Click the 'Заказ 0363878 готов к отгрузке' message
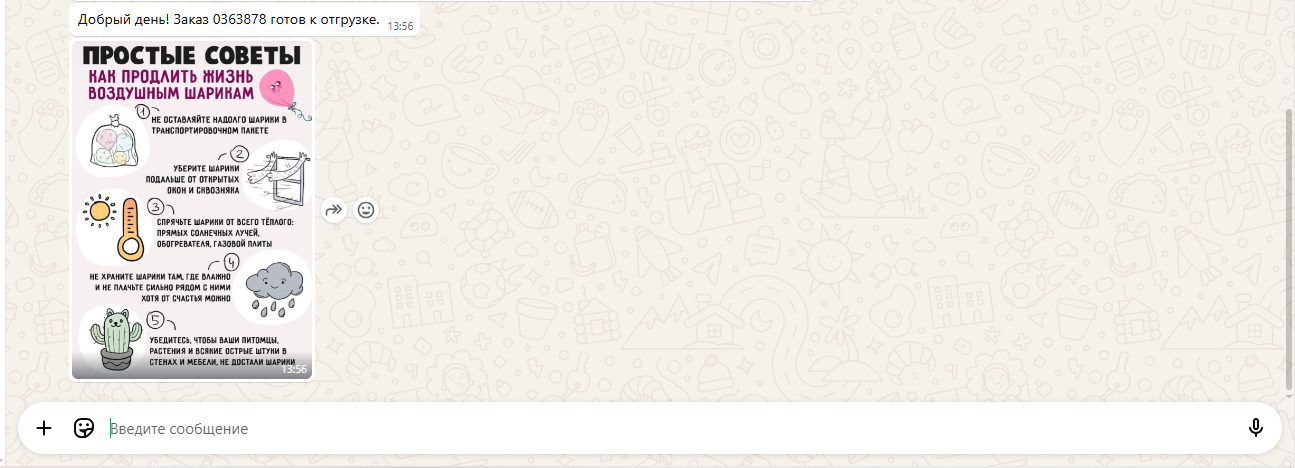The width and height of the screenshot is (1295, 468). pyautogui.click(x=229, y=19)
